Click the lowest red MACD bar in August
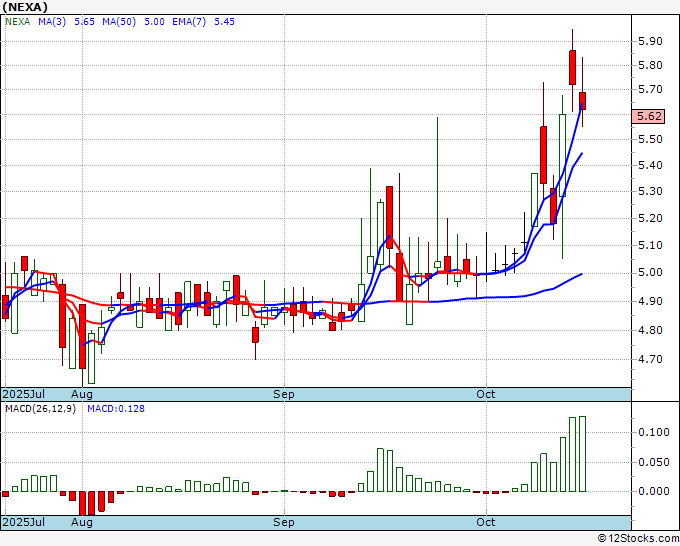Image resolution: width=680 pixels, height=546 pixels. coord(82,503)
